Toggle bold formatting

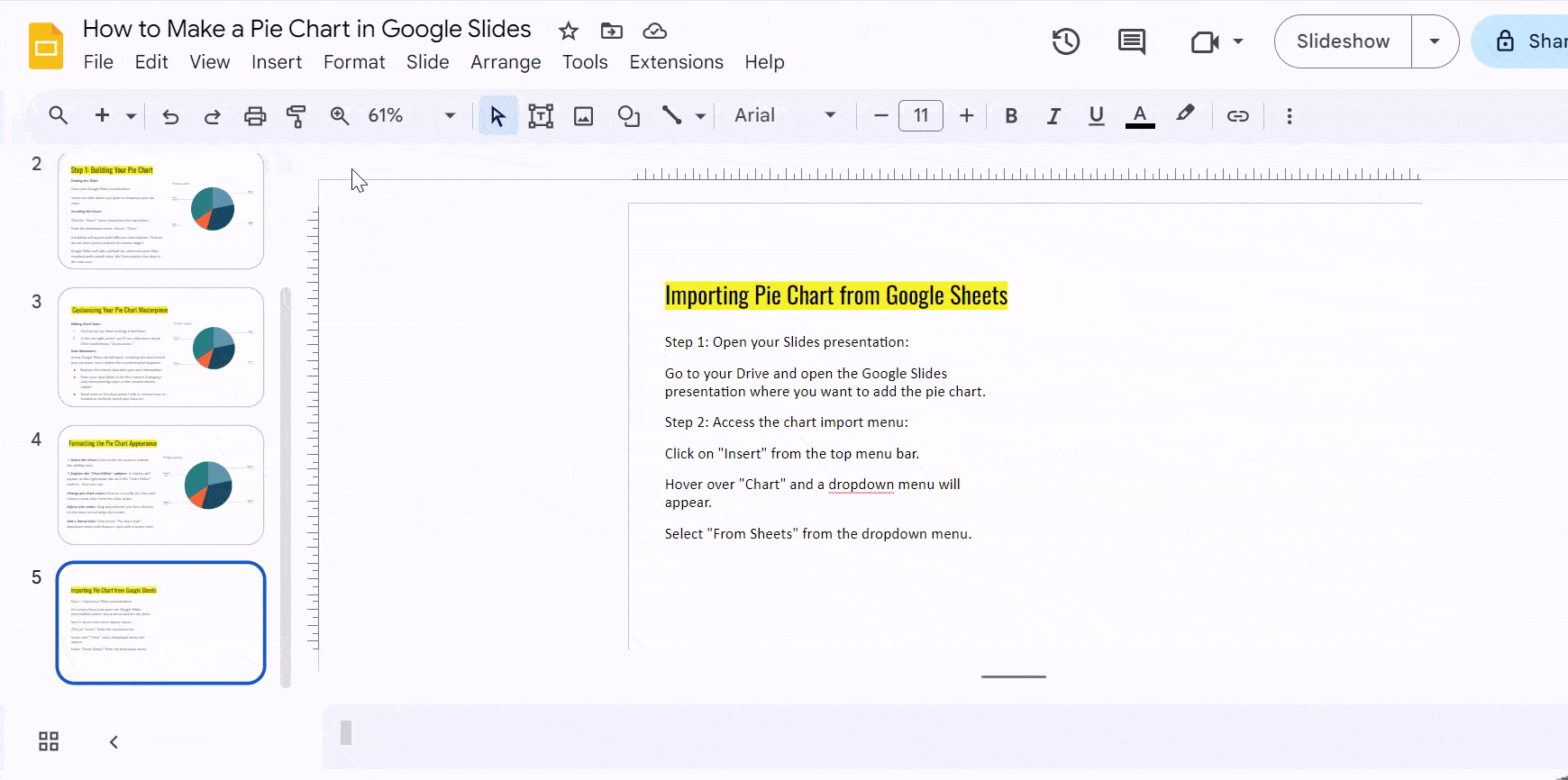(1011, 115)
